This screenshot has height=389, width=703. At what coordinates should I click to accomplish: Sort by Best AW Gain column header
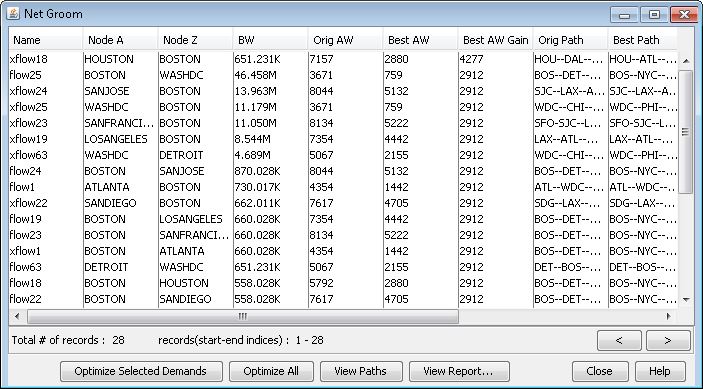[495, 40]
